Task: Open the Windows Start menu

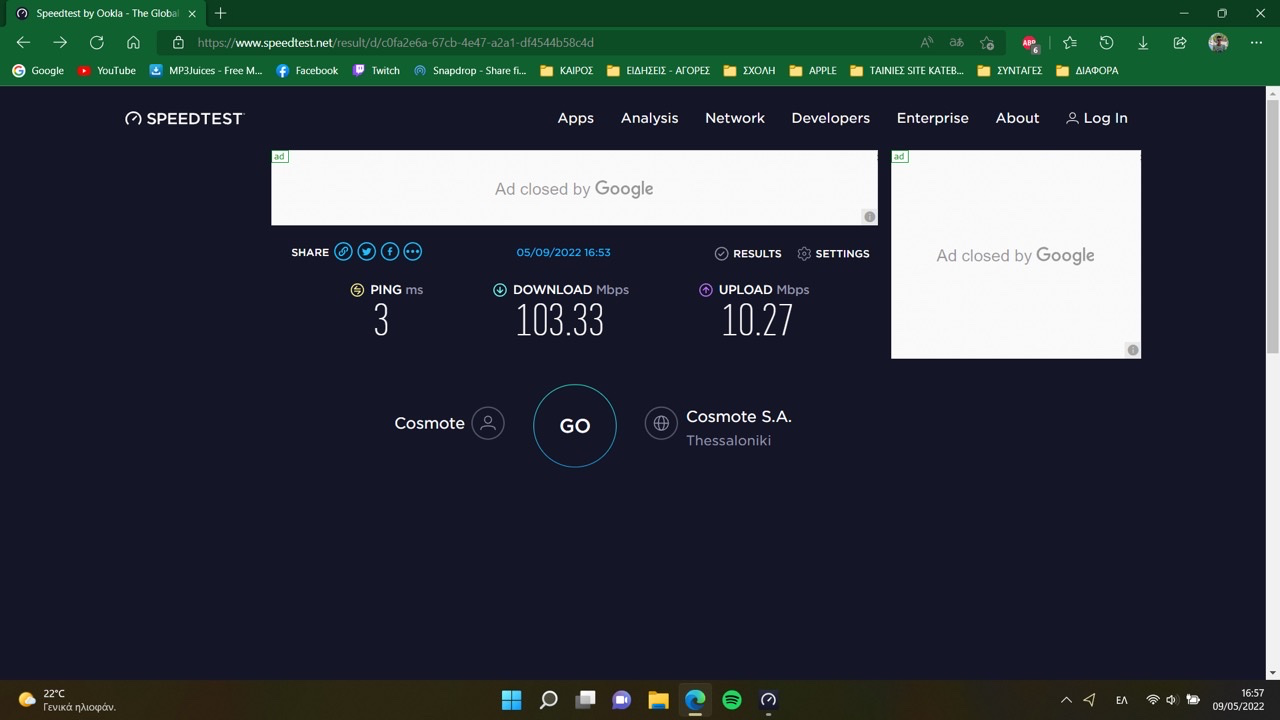Action: tap(511, 700)
